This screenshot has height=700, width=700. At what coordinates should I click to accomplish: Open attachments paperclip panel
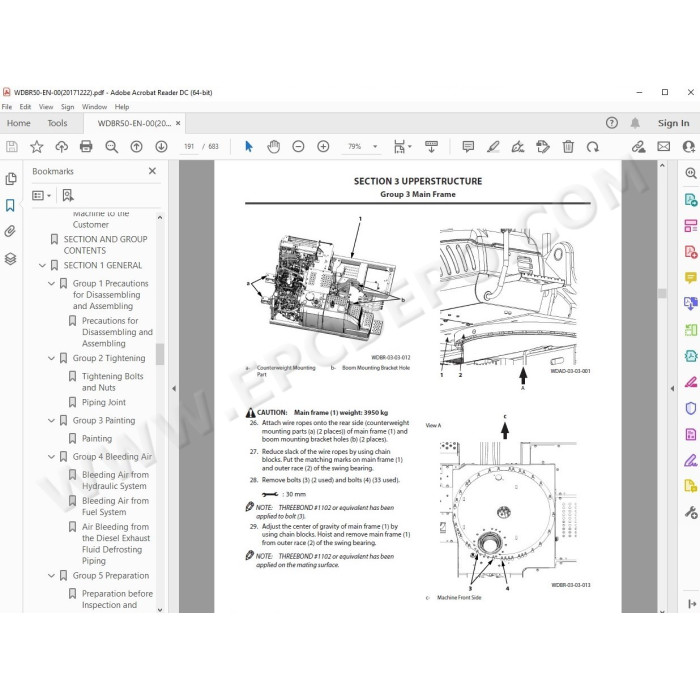point(10,231)
